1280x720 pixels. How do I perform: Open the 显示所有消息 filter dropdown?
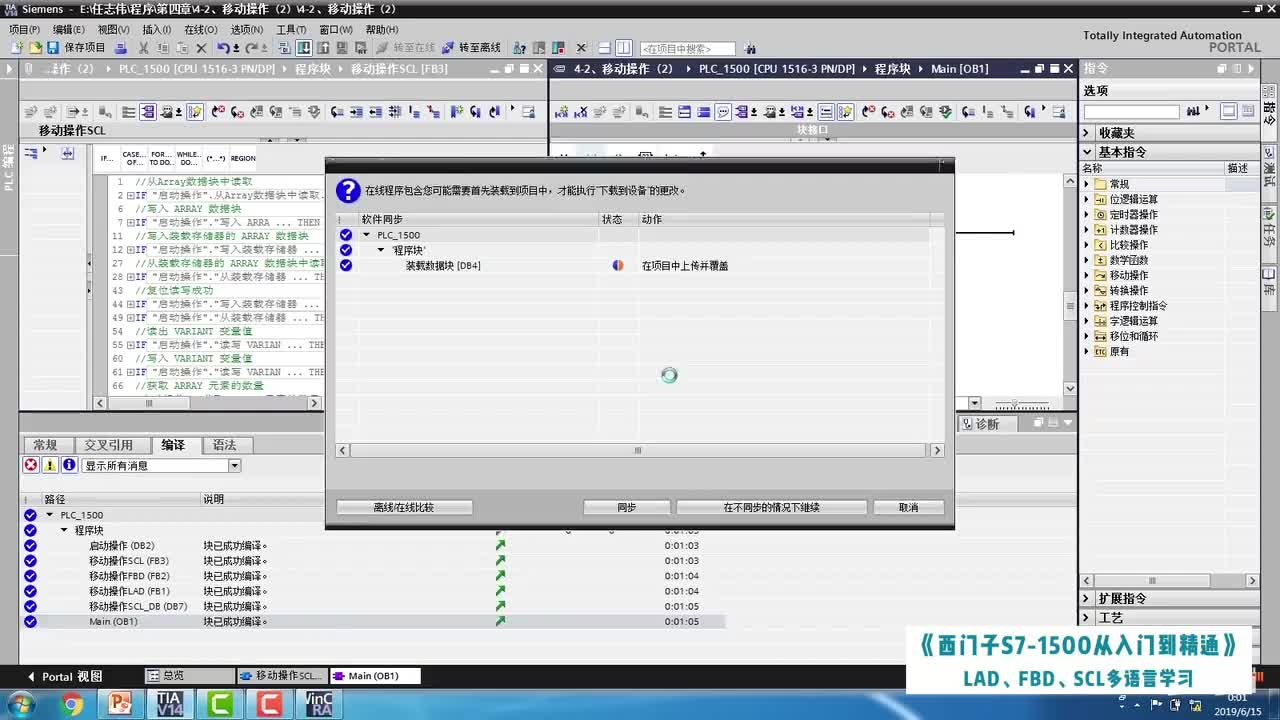click(235, 465)
